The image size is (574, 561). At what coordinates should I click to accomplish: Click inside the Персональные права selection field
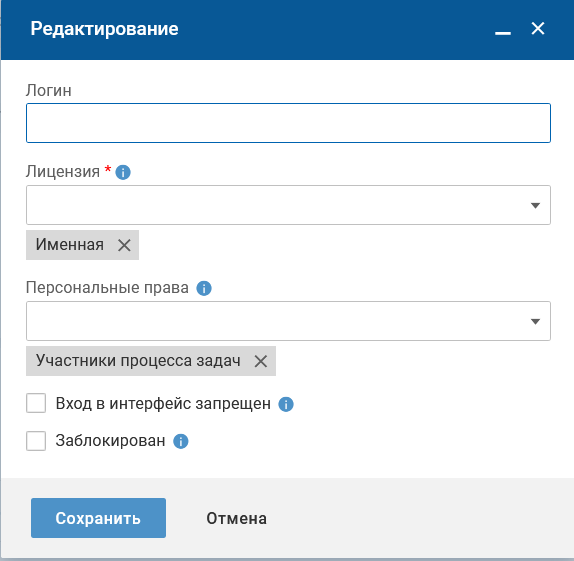click(x=288, y=321)
